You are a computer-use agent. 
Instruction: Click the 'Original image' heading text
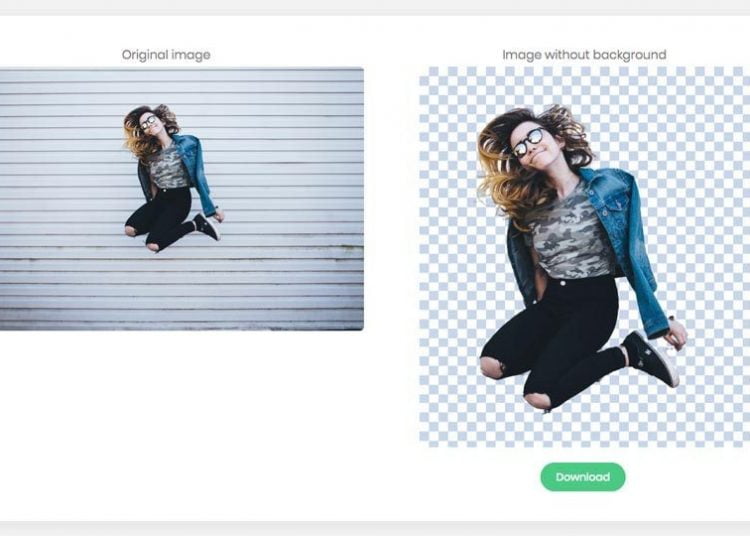(166, 54)
